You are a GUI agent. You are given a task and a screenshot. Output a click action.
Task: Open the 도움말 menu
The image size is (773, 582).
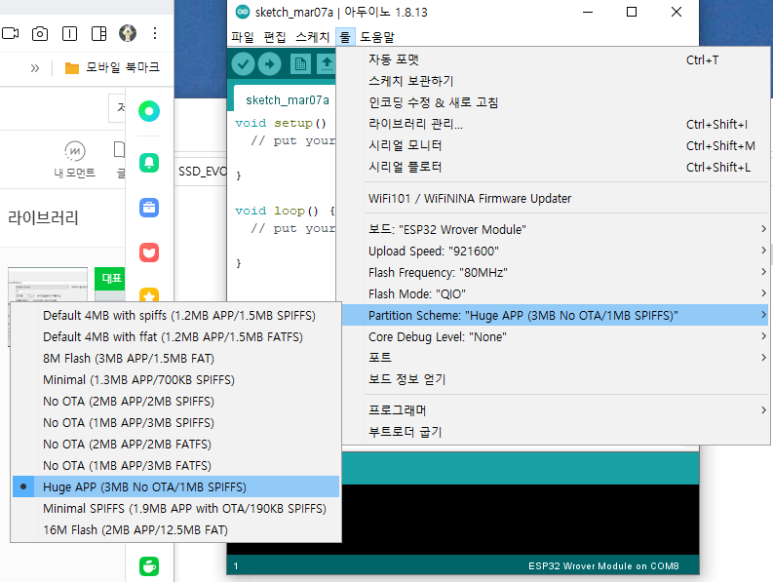(x=377, y=37)
